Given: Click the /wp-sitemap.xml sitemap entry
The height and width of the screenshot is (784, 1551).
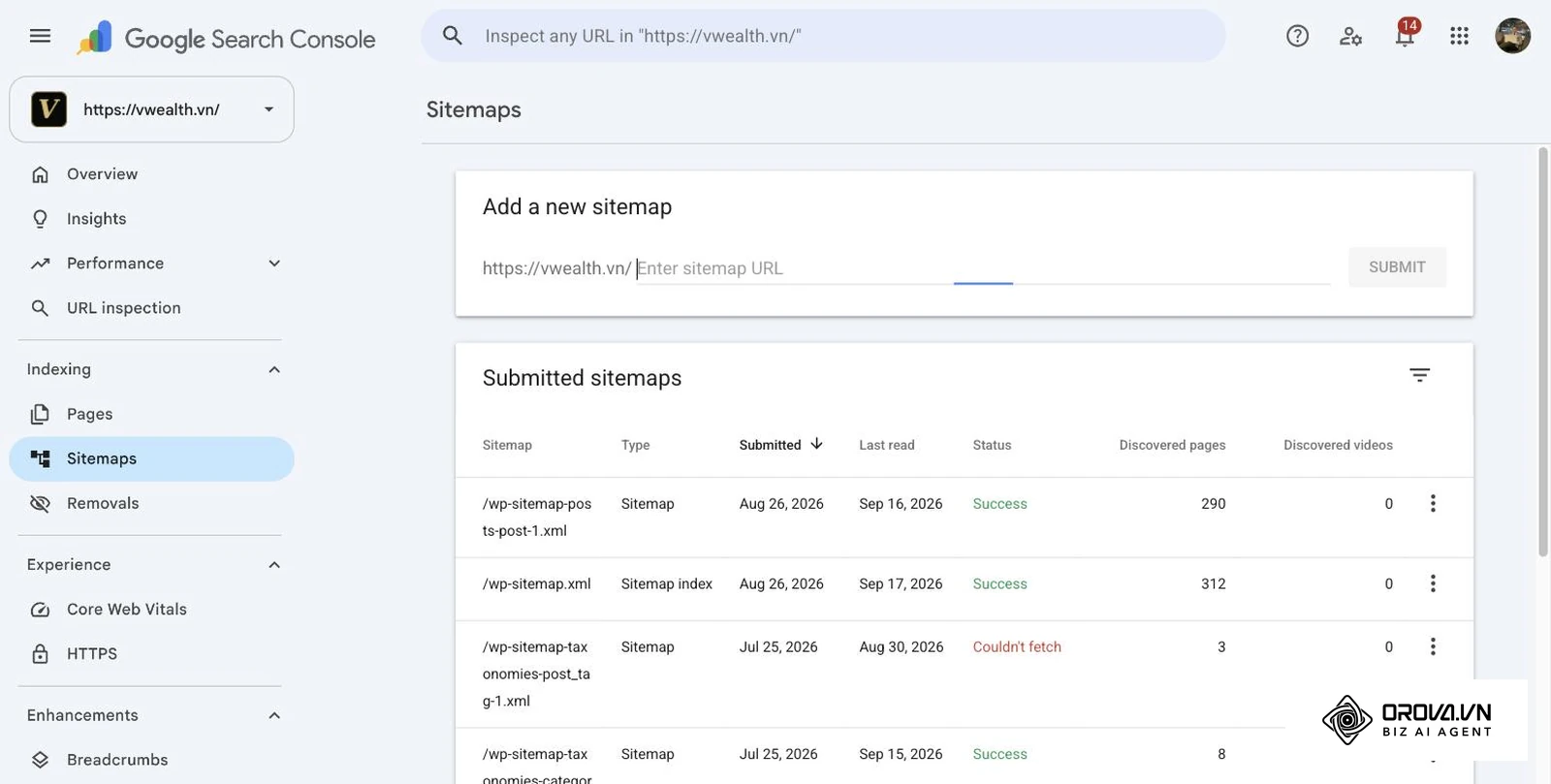Looking at the screenshot, I should pos(536,583).
